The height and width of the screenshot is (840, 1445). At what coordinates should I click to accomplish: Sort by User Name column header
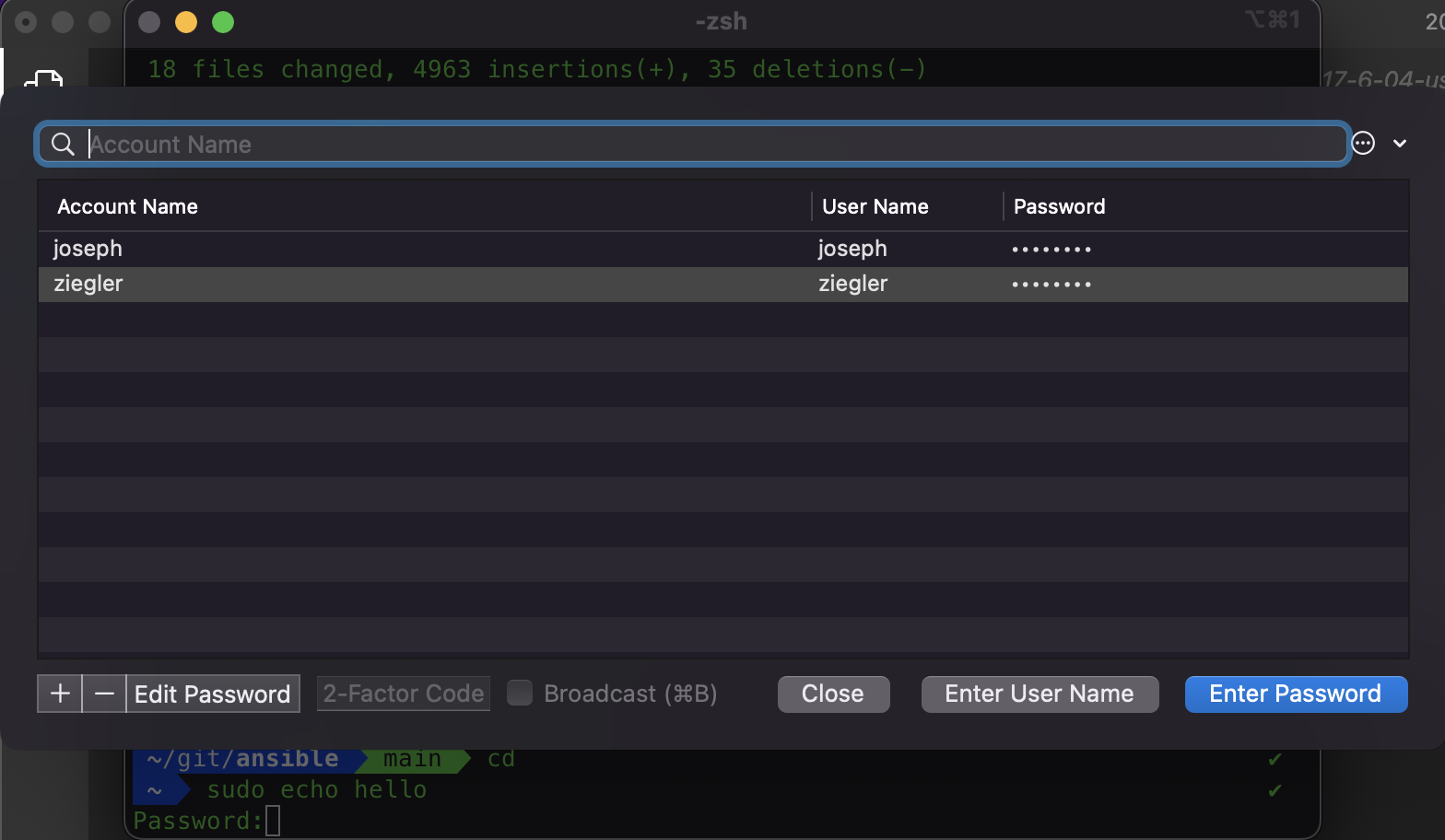point(875,206)
